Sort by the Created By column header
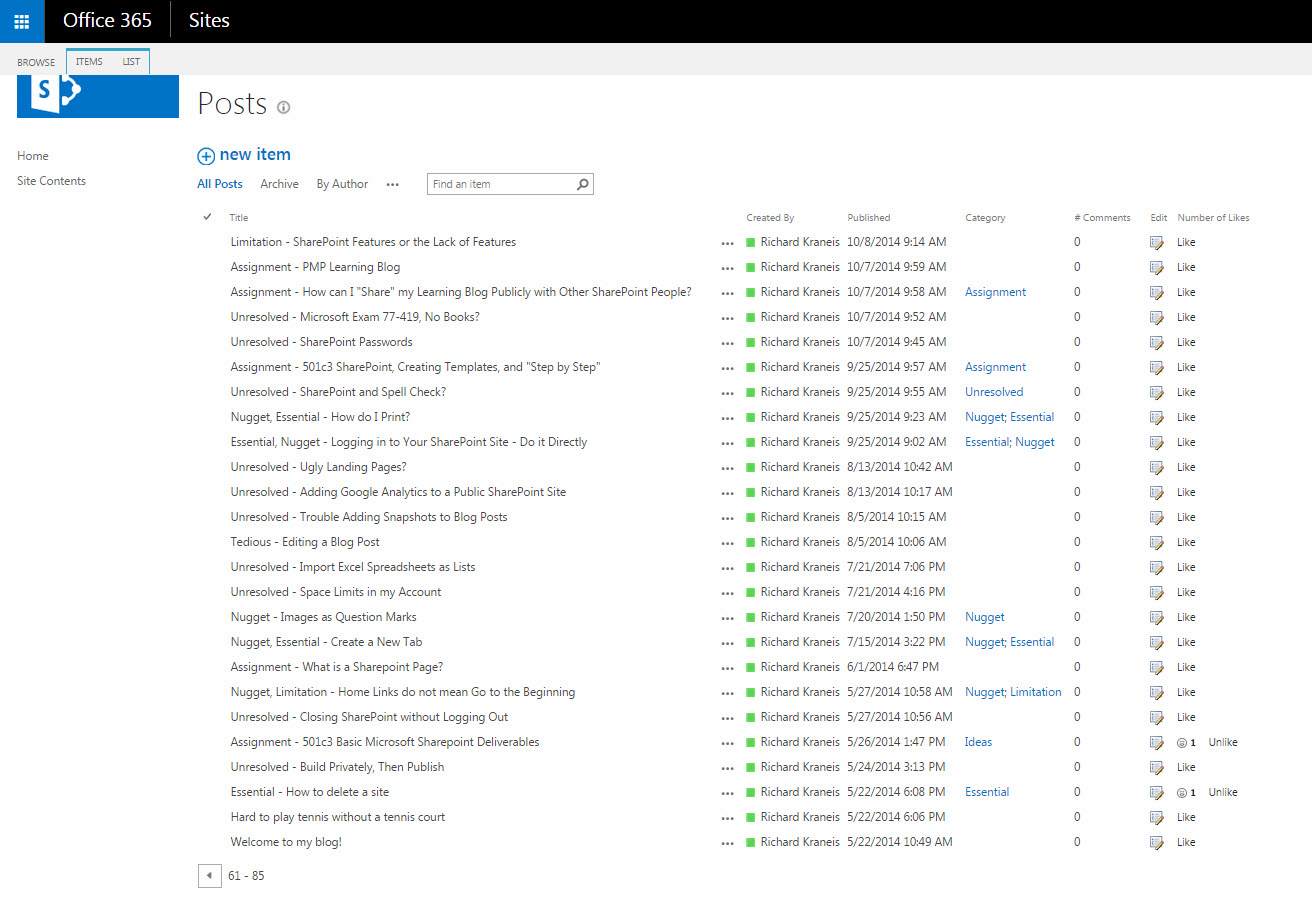1312x897 pixels. tap(770, 217)
